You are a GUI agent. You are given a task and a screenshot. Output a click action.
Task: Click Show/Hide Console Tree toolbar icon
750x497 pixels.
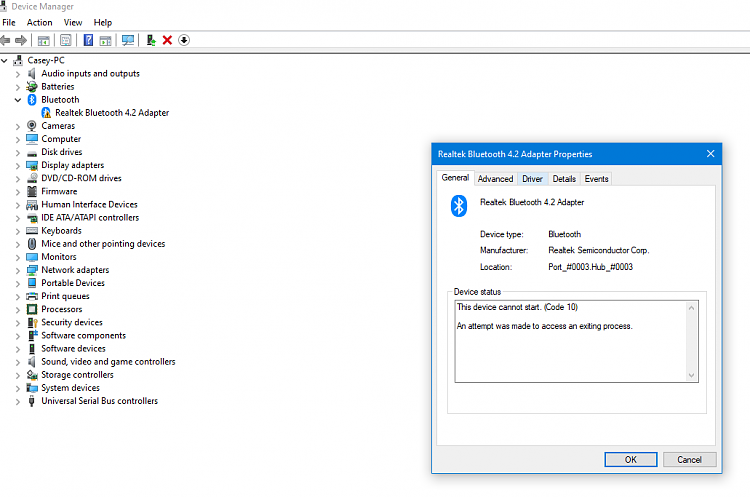coord(44,41)
